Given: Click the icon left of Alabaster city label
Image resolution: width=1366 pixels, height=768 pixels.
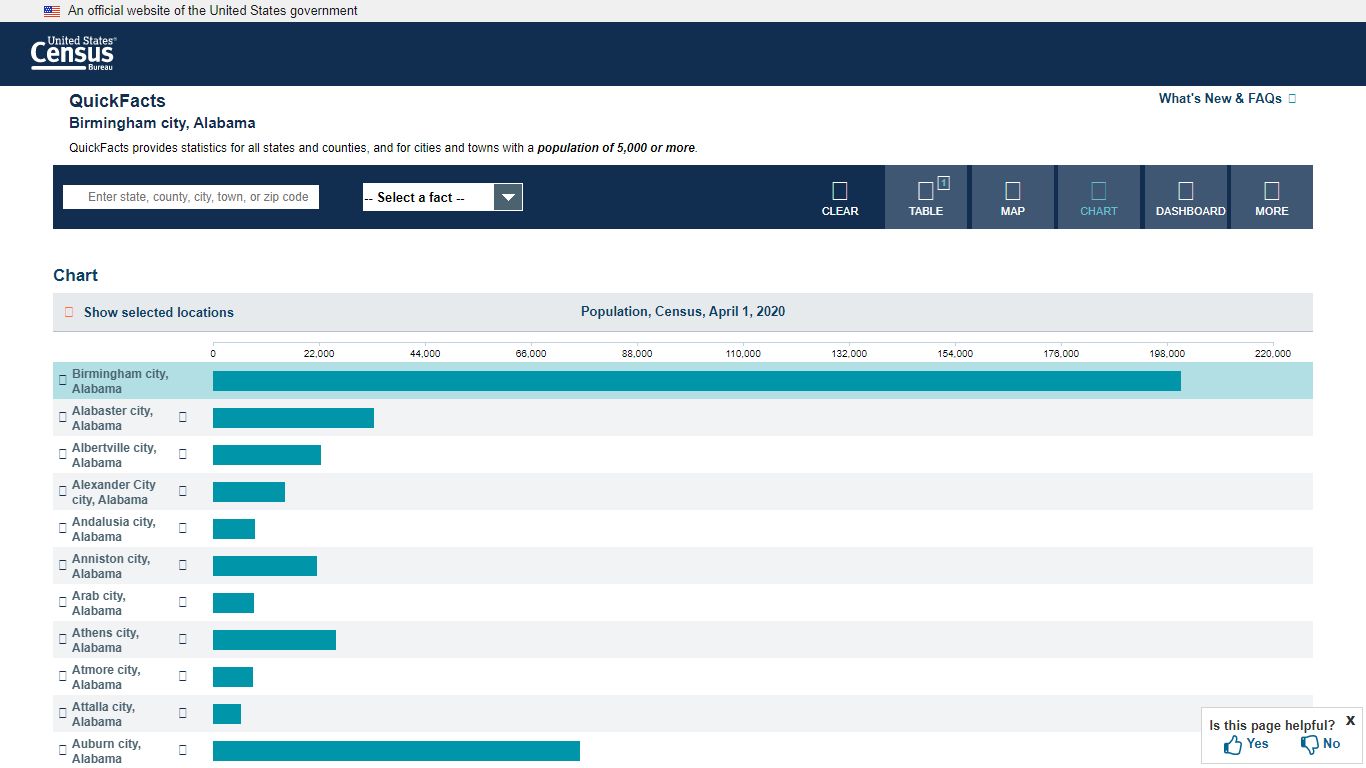Looking at the screenshot, I should click(63, 417).
